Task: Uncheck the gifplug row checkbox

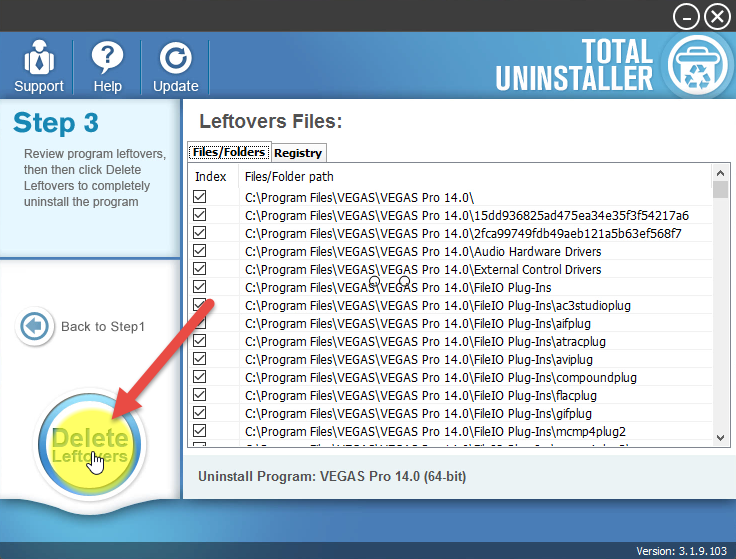Action: [199, 413]
